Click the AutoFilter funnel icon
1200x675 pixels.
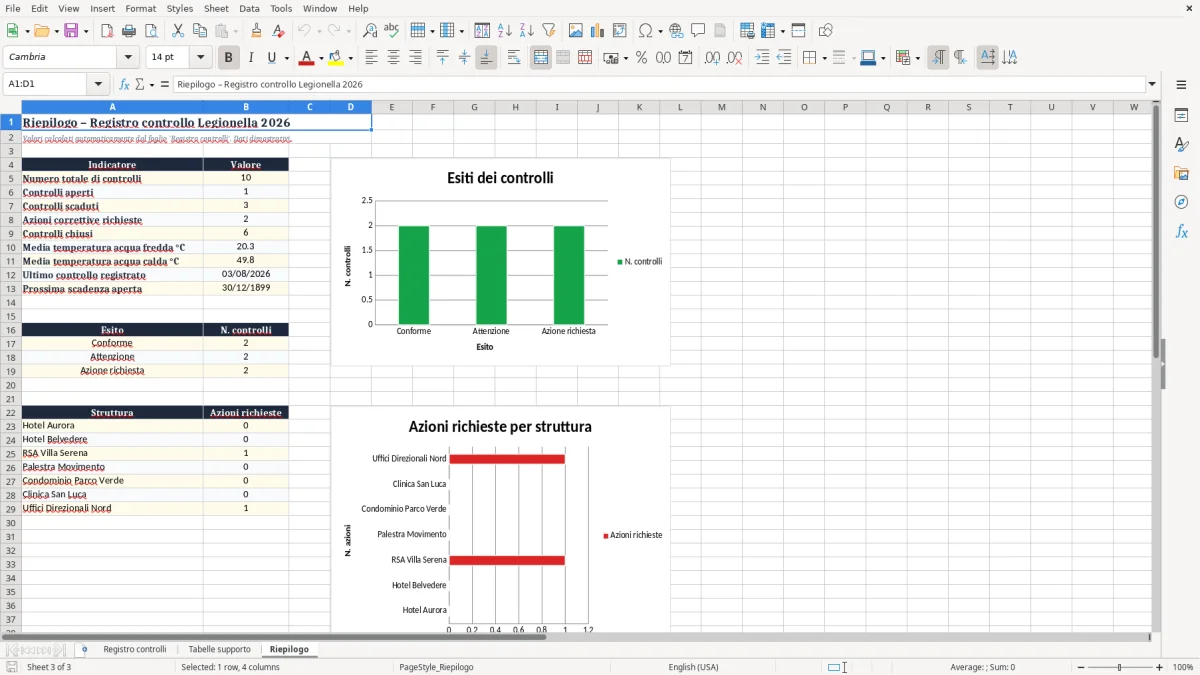[x=549, y=31]
